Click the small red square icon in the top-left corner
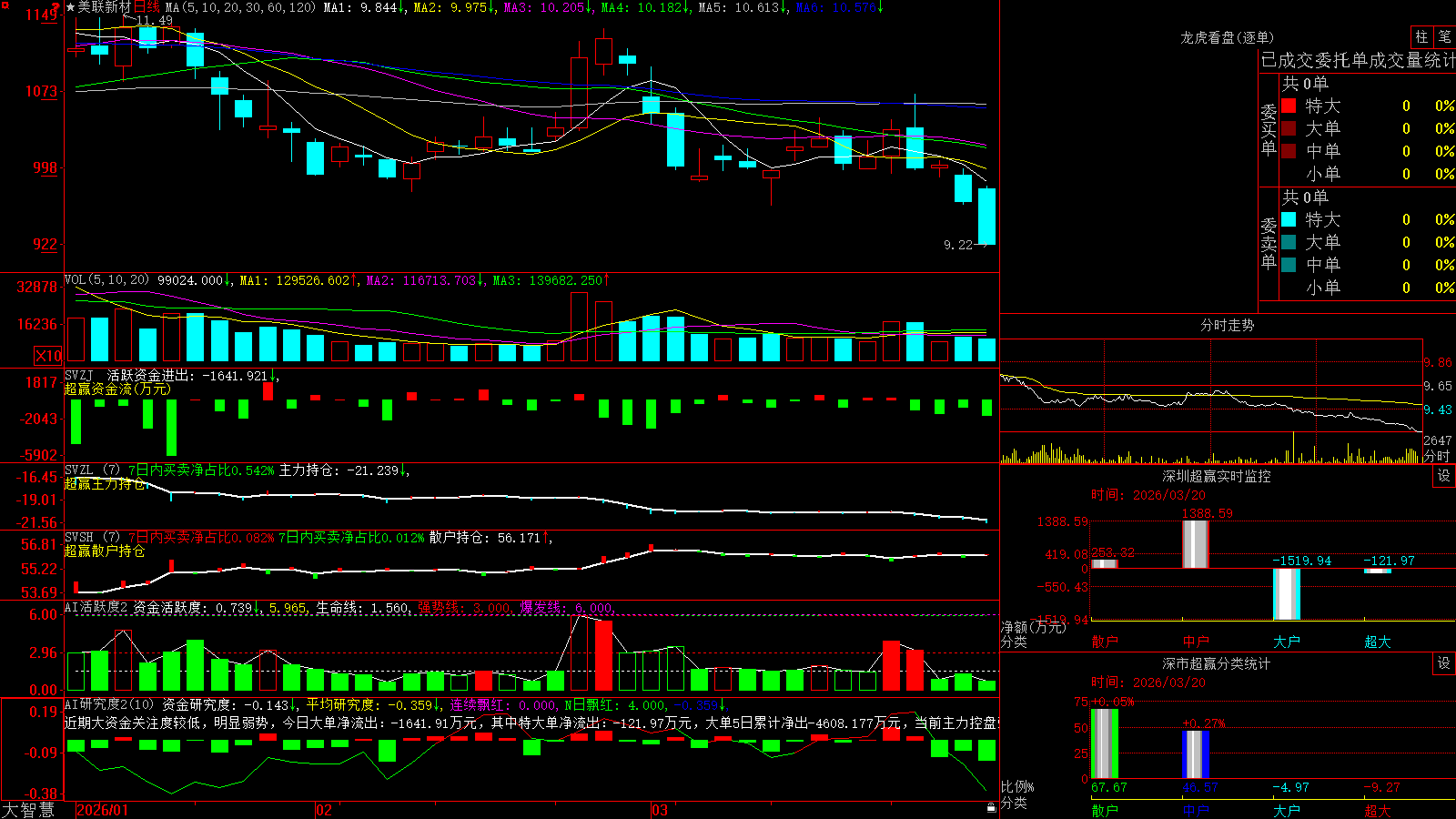The width and height of the screenshot is (1456, 819). pyautogui.click(x=4, y=4)
